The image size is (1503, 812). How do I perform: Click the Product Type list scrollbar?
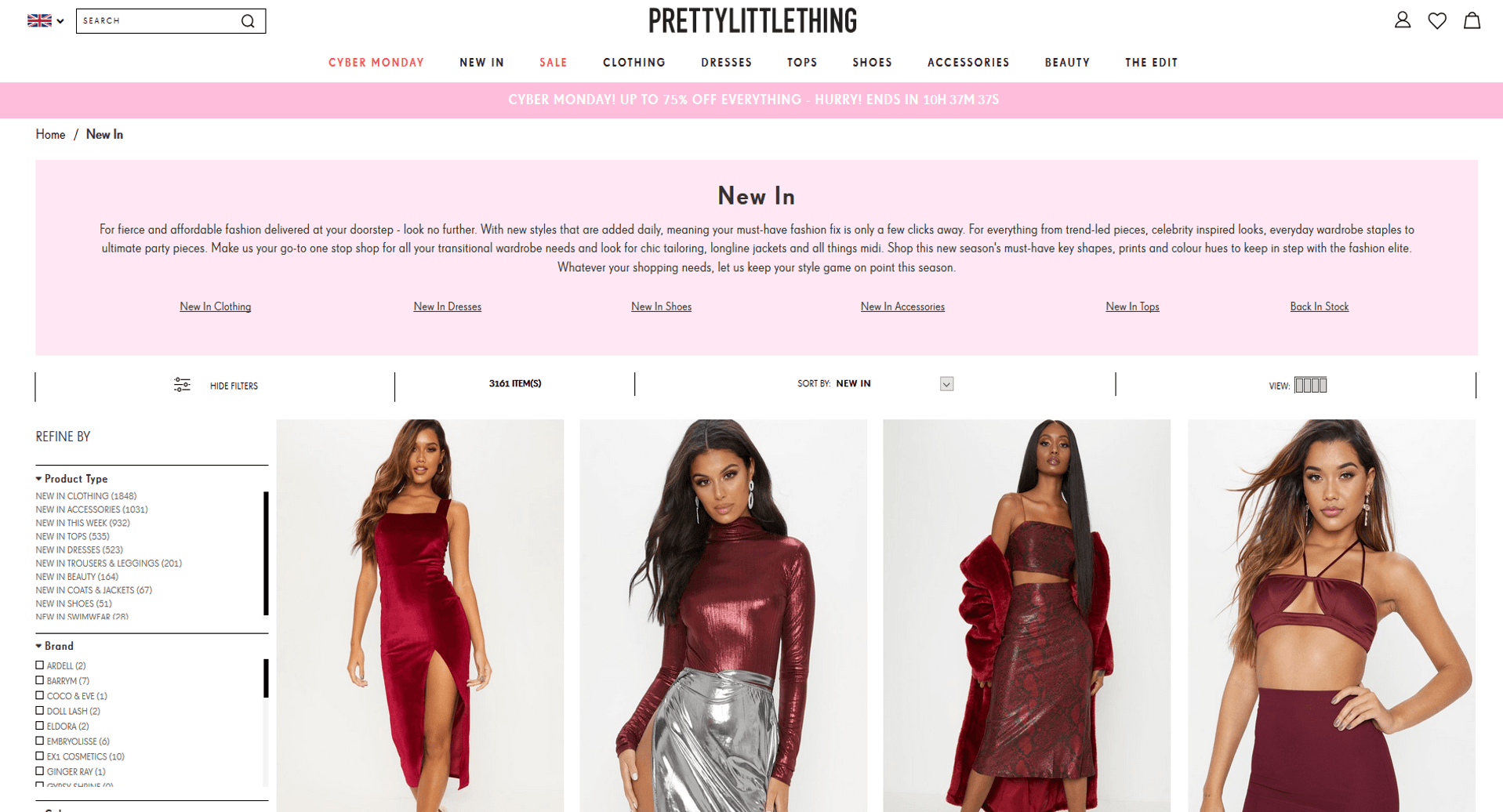point(267,553)
